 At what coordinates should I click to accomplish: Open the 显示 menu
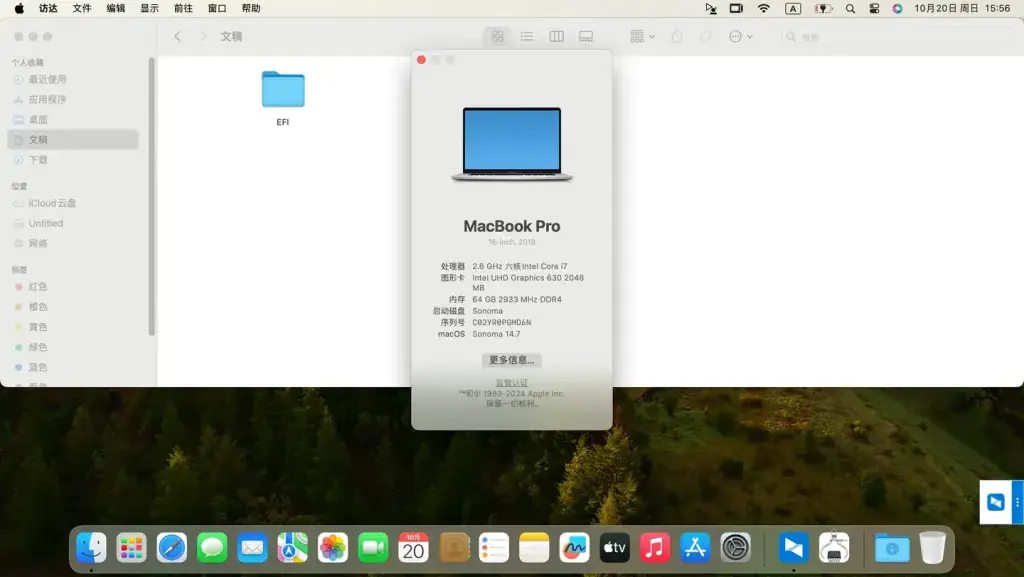(150, 8)
